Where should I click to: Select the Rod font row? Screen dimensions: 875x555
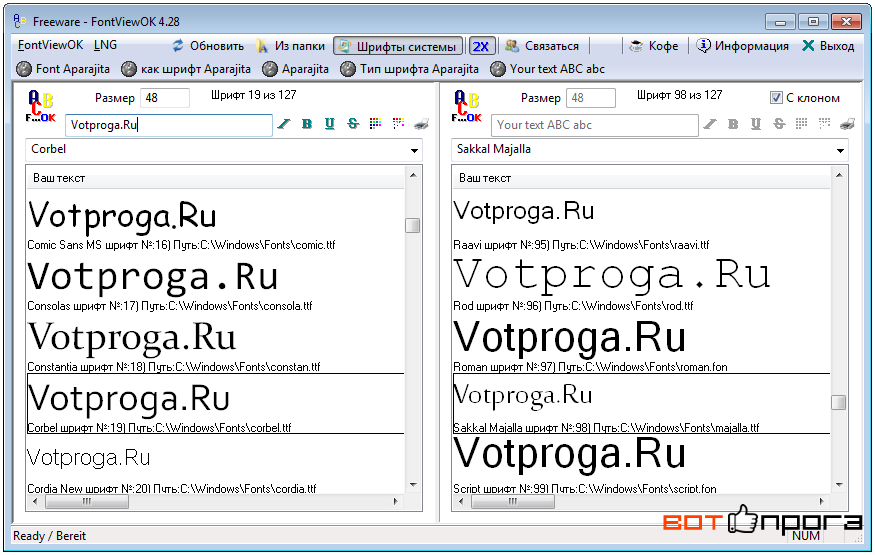pos(641,282)
